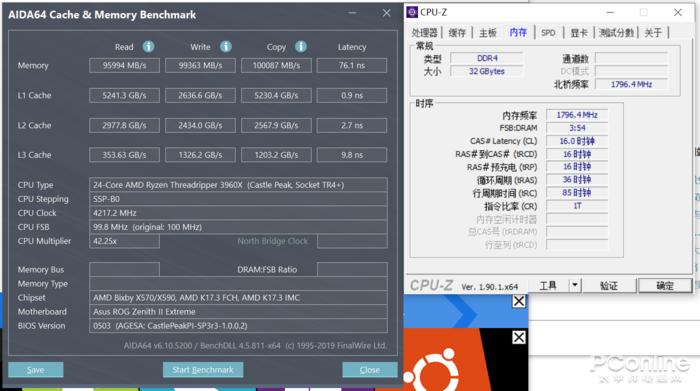Click the 确定 button in CPU-Z
The height and width of the screenshot is (391, 700).
click(x=665, y=286)
